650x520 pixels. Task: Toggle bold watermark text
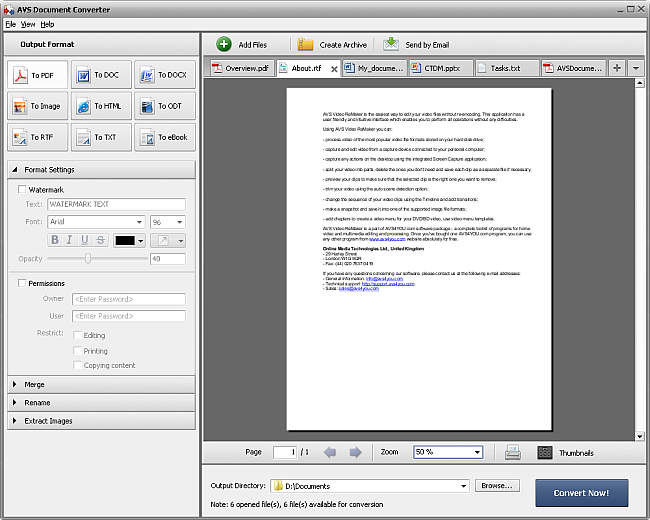click(55, 240)
